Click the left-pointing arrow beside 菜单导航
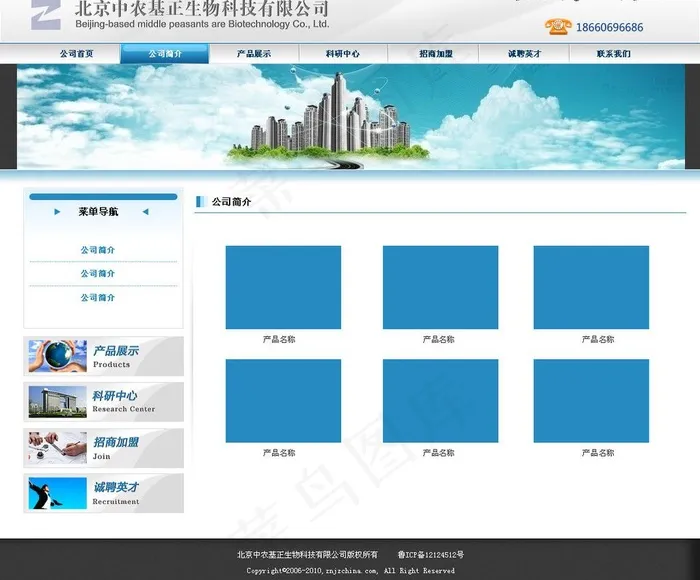This screenshot has width=700, height=580. click(x=145, y=212)
